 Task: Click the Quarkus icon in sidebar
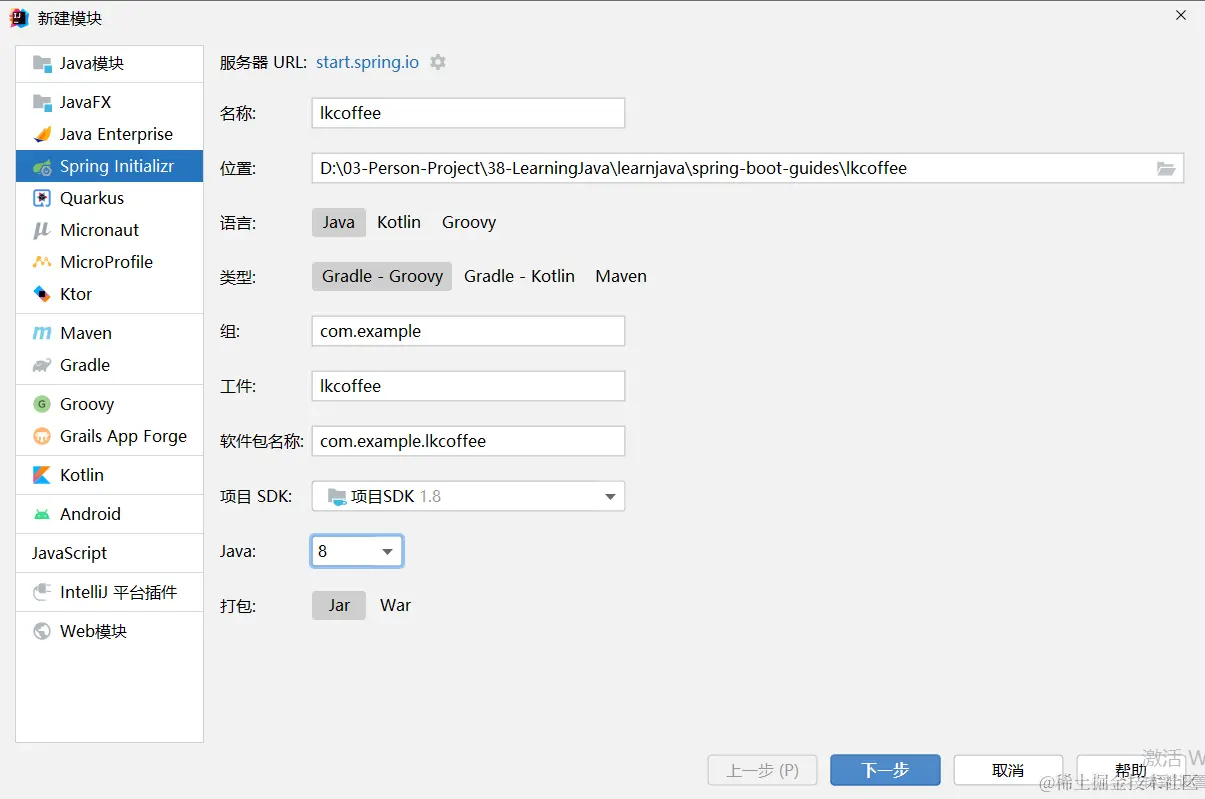[x=42, y=198]
